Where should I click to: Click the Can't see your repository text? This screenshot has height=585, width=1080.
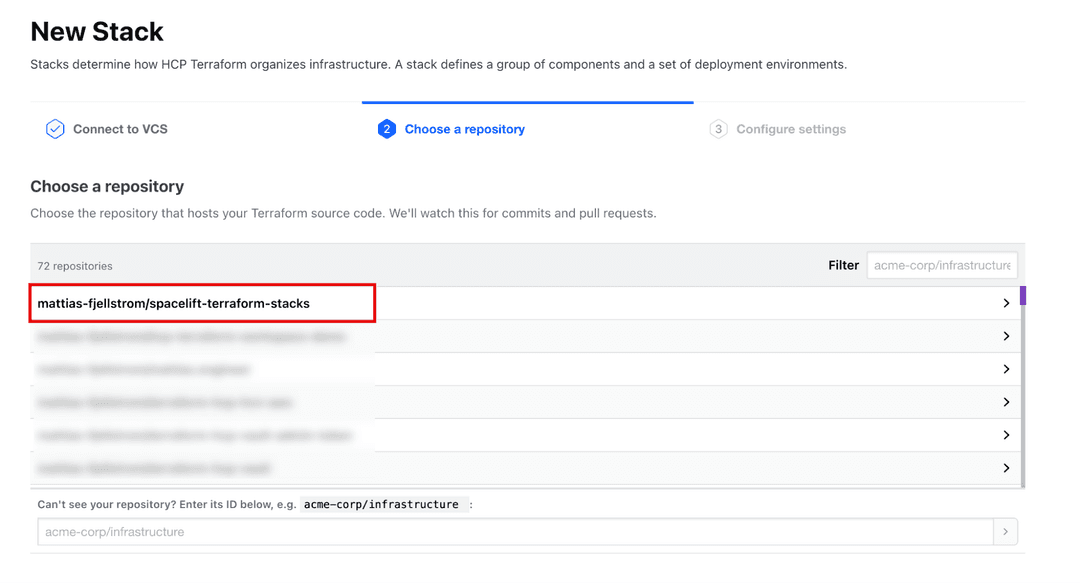110,504
